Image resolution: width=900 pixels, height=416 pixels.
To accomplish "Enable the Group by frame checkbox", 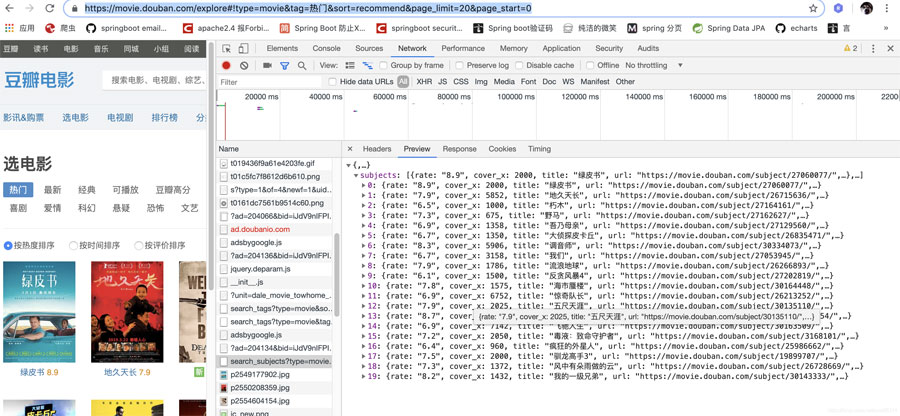I will tap(383, 65).
